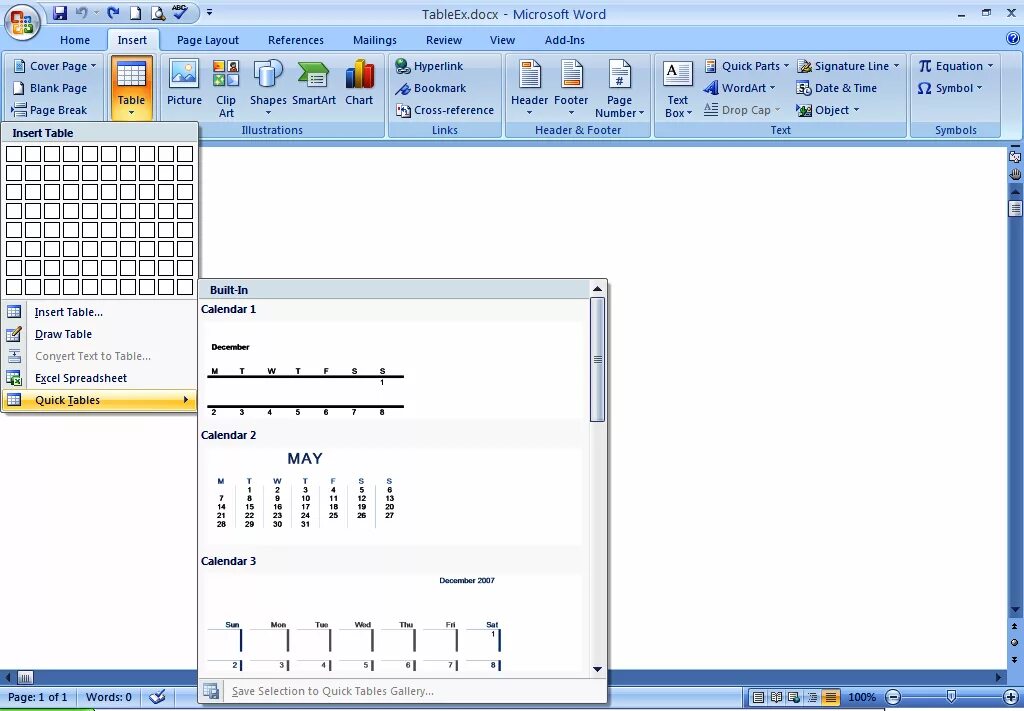Switch to Draft view icon
Viewport: 1024px width, 711px height.
[x=831, y=697]
